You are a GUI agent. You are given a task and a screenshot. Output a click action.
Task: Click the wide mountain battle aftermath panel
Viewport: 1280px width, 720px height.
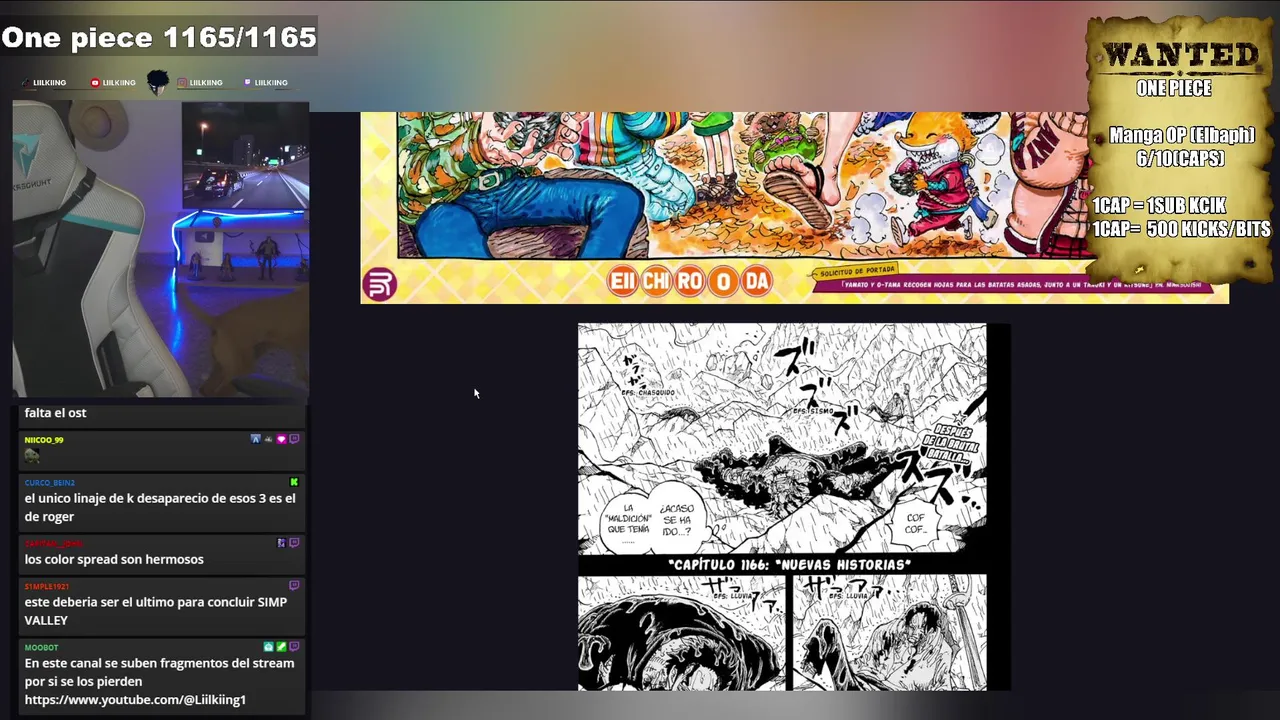click(782, 438)
